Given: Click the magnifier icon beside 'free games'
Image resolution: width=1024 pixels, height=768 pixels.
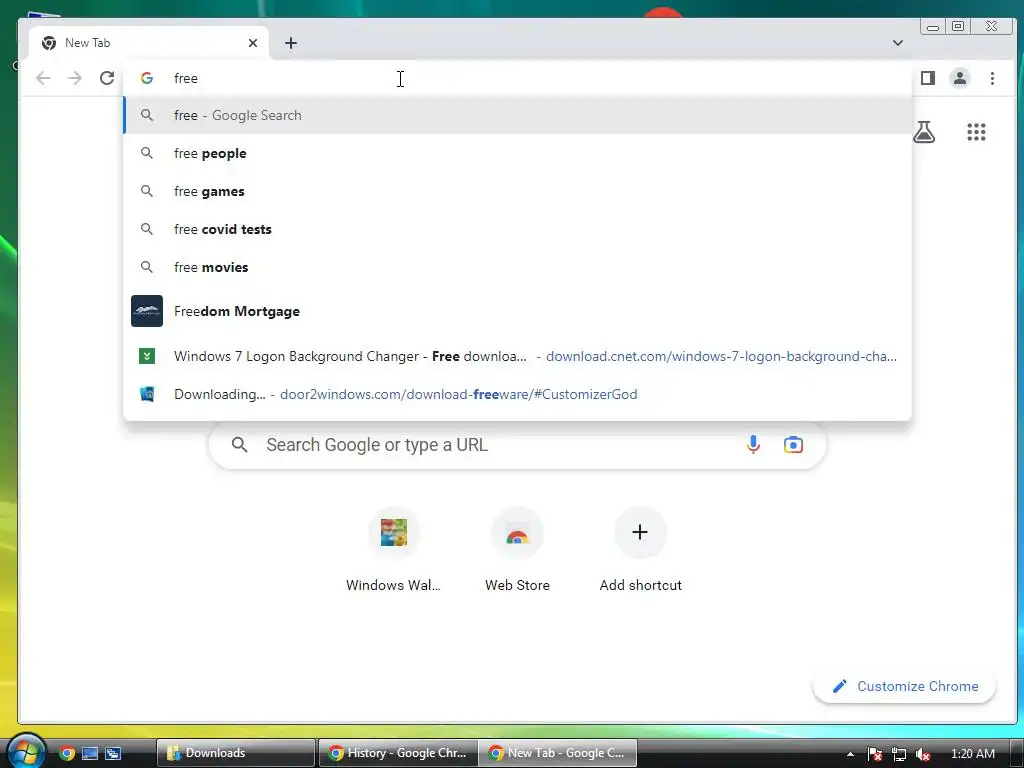Looking at the screenshot, I should coord(147,191).
